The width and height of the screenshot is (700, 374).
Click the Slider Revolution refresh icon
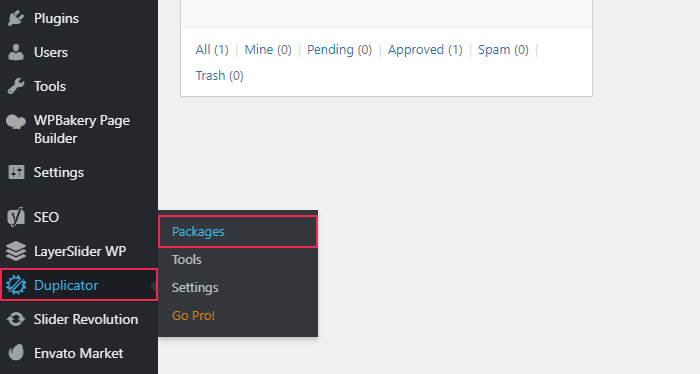click(x=16, y=319)
